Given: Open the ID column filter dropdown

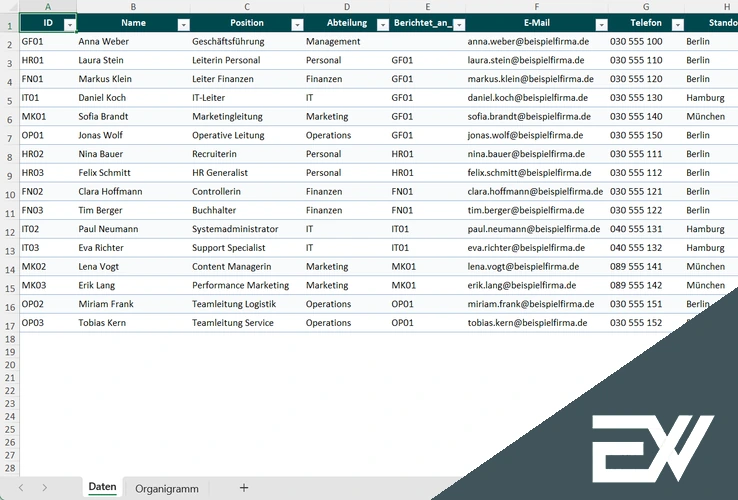Looking at the screenshot, I should [69, 23].
